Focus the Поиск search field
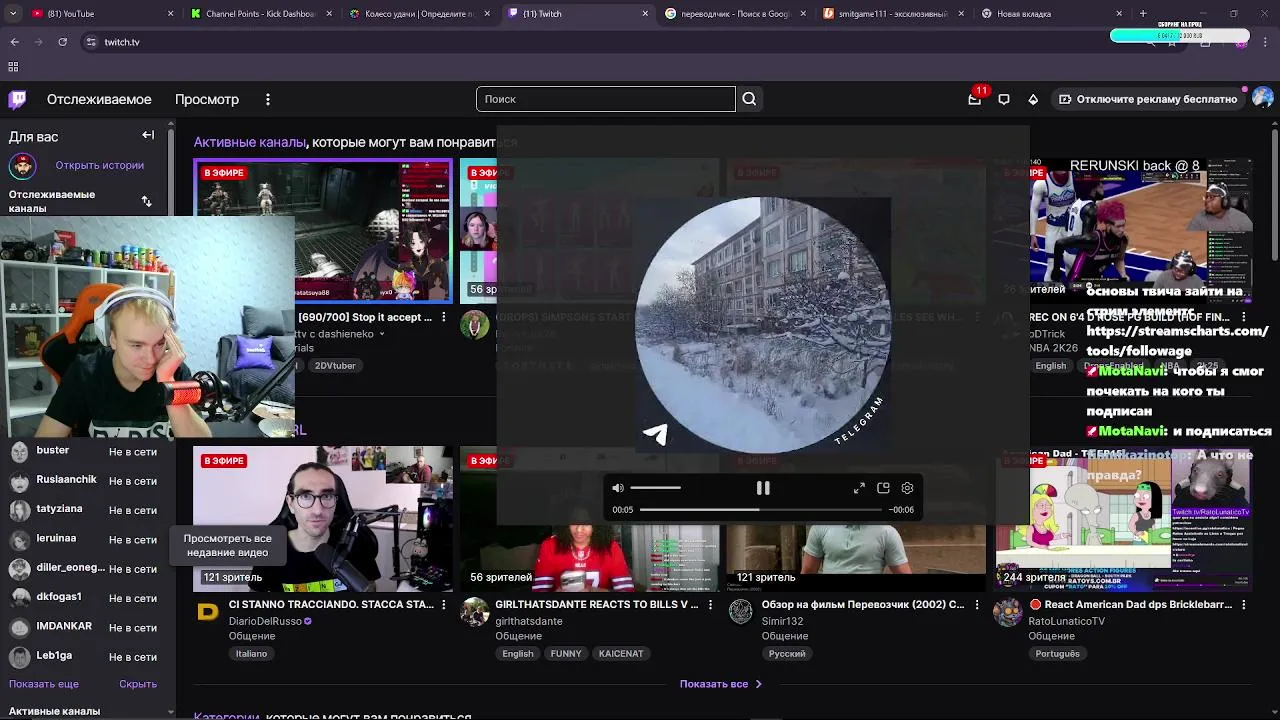This screenshot has width=1280, height=720. (x=606, y=99)
